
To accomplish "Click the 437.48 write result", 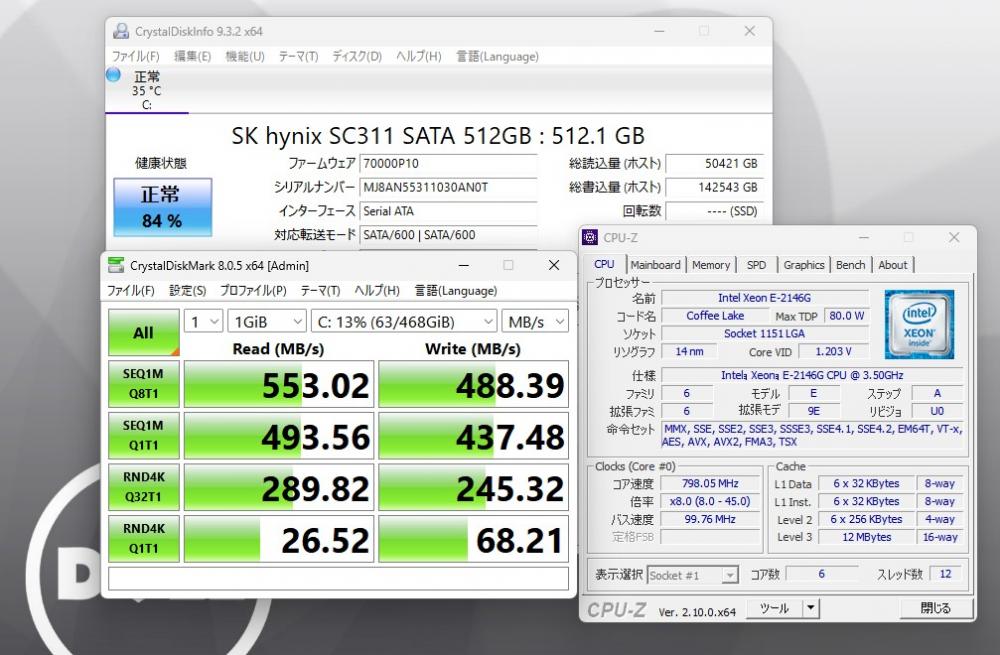I will click(x=473, y=436).
